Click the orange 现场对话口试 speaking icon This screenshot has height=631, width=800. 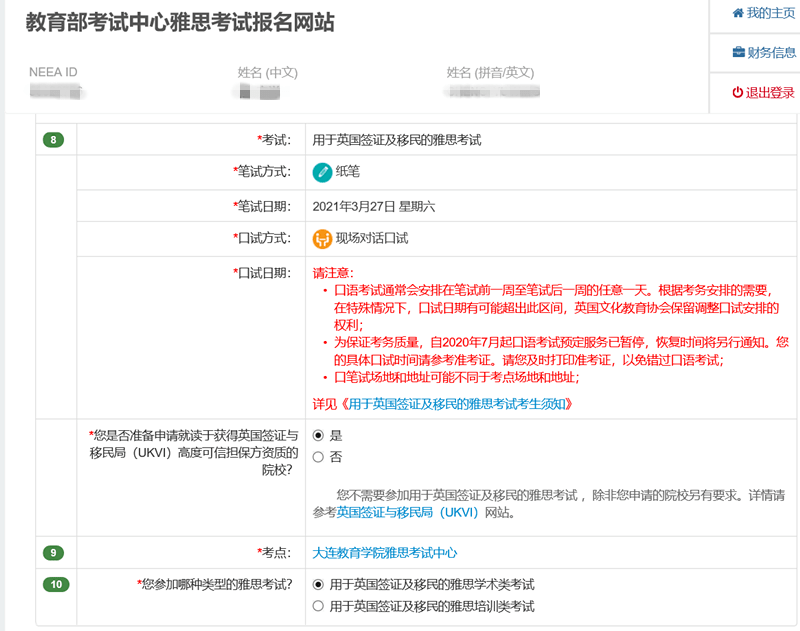321,239
